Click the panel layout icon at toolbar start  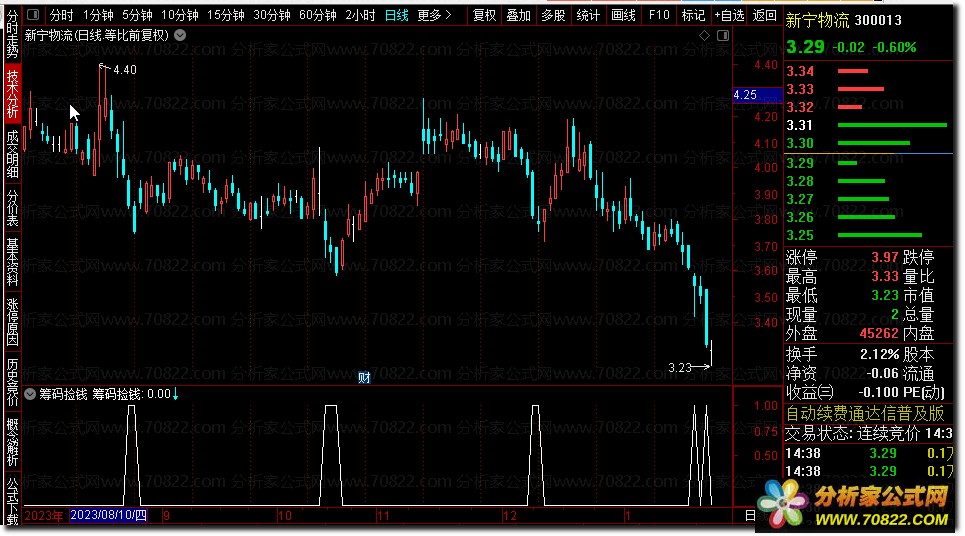tap(33, 15)
